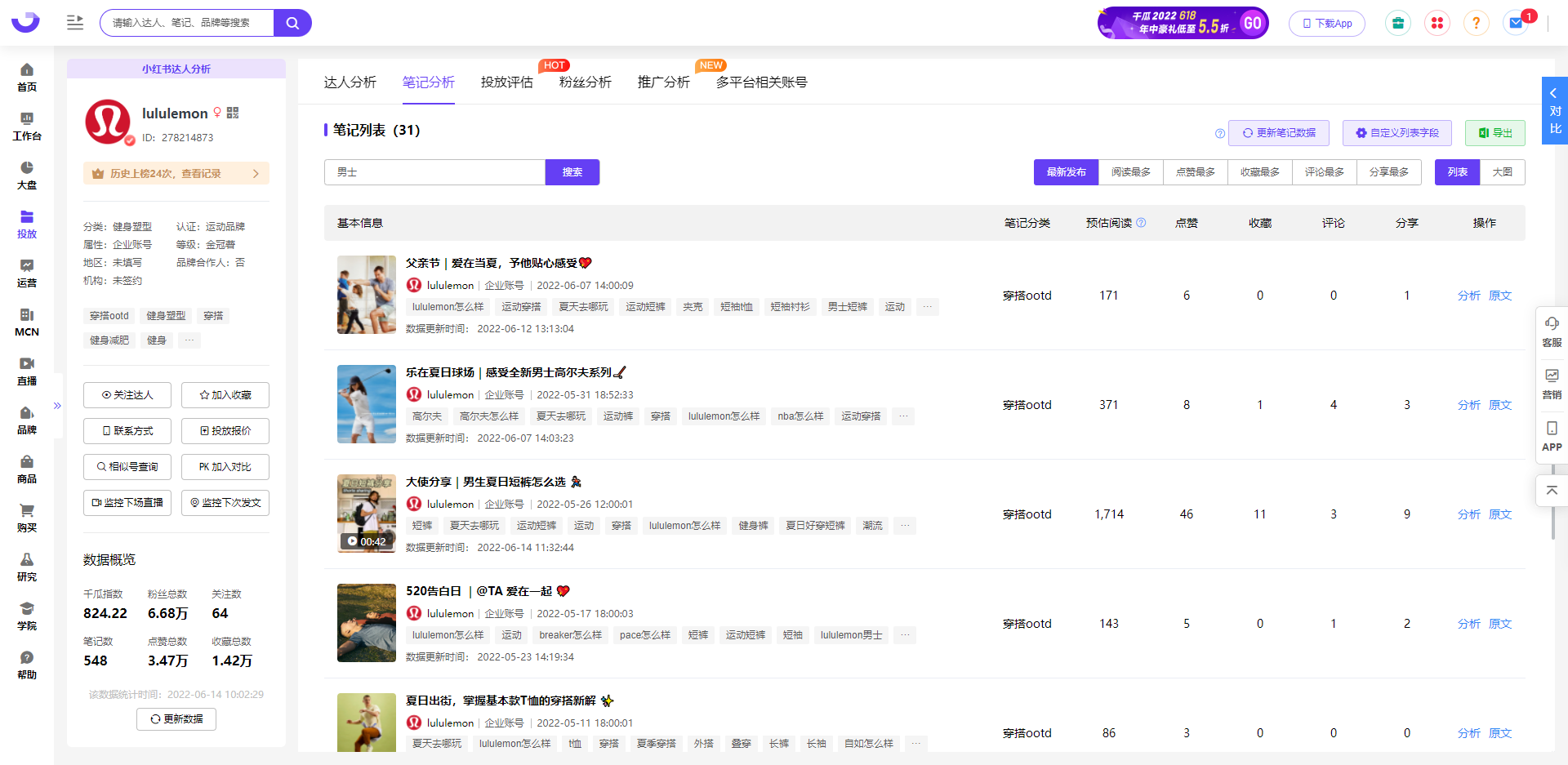Viewport: 1568px width, 765px height.
Task: Open 品牌 brand section in the sidebar
Action: click(27, 420)
